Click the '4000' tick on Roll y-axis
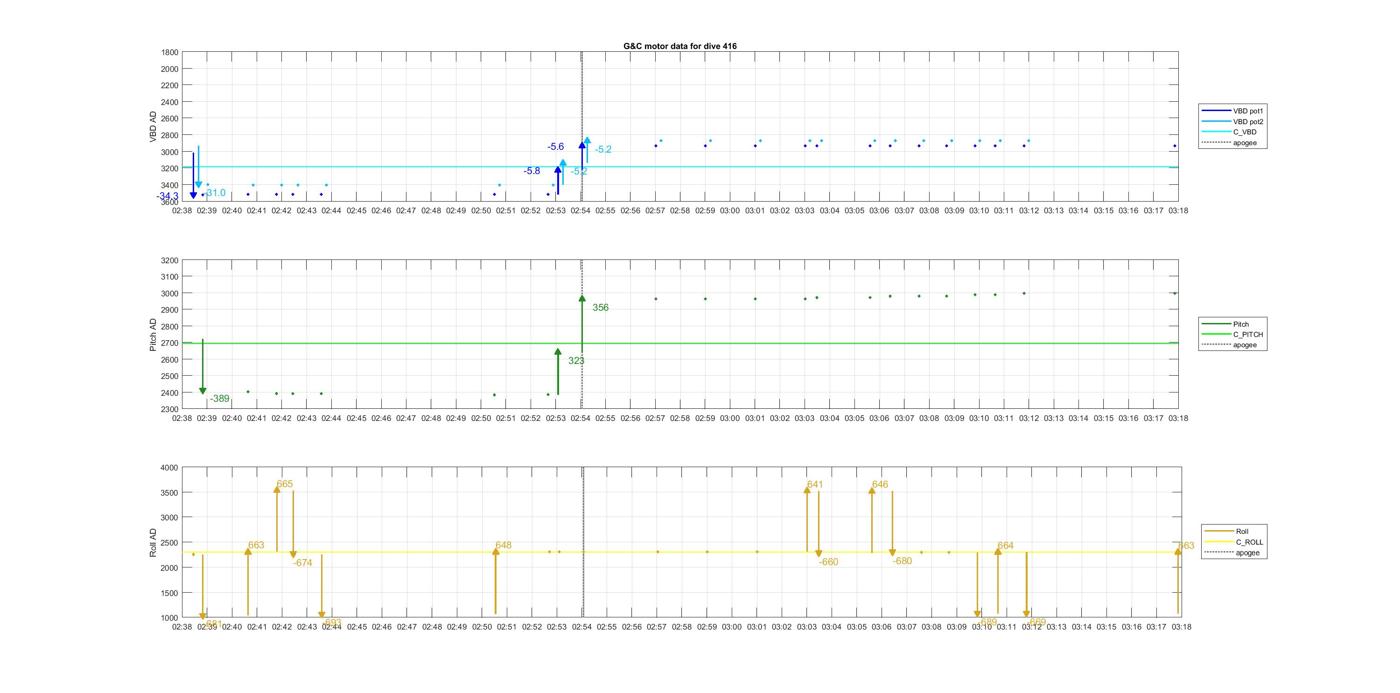Image resolution: width=1400 pixels, height=693 pixels. coord(170,468)
